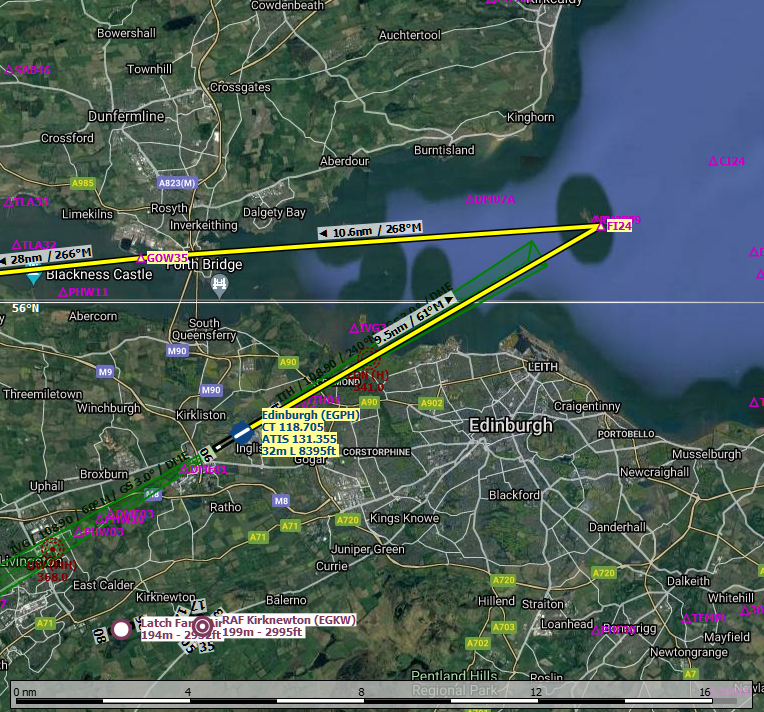Click the 199m - 2995ft runway text
The height and width of the screenshot is (712, 764).
click(263, 632)
